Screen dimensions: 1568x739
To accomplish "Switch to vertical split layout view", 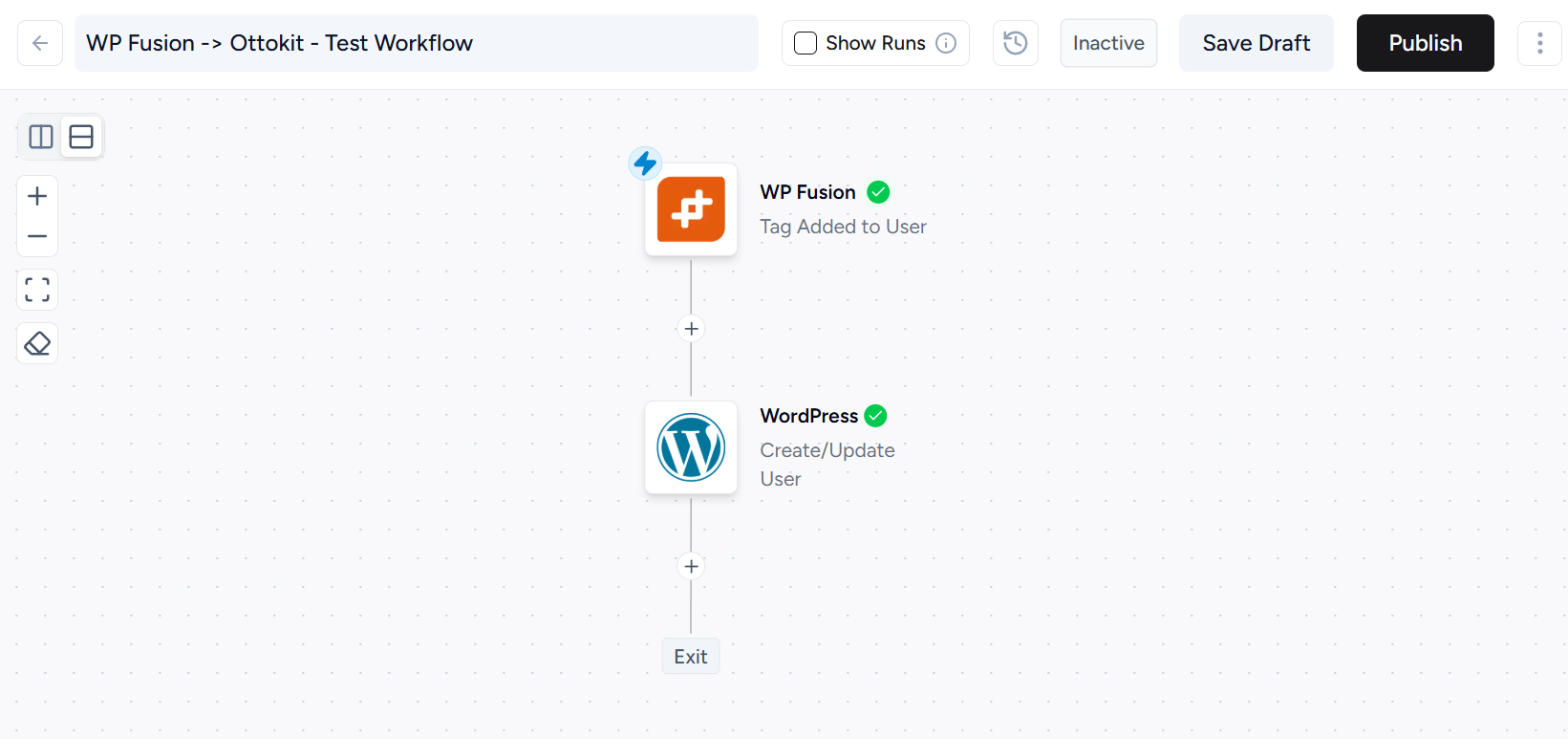I will click(41, 137).
